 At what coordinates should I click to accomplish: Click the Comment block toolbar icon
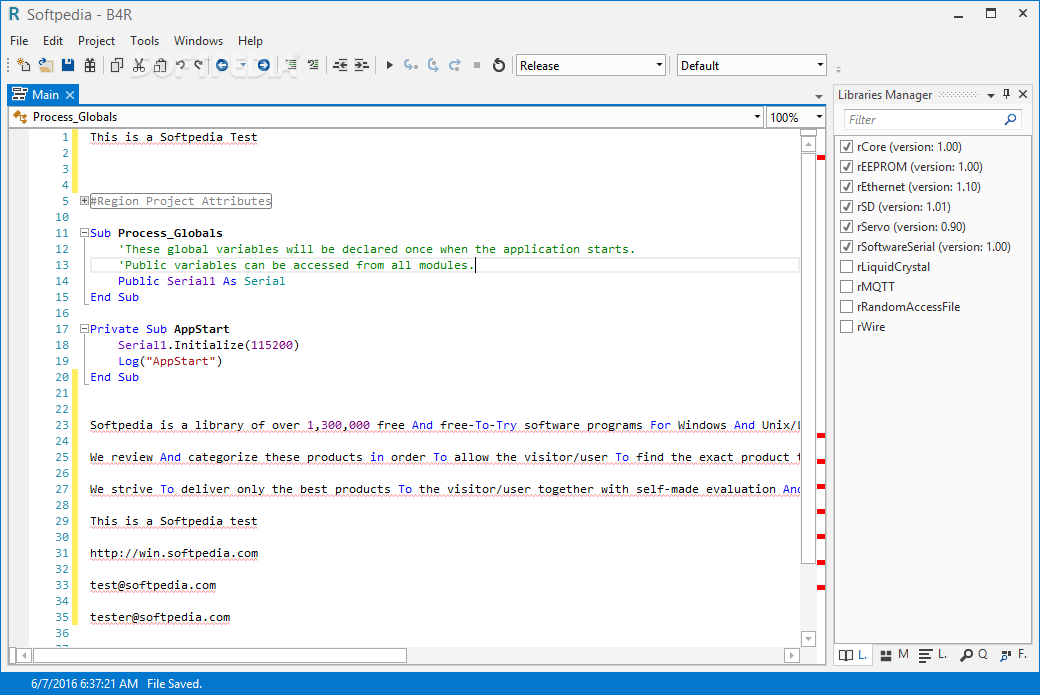pyautogui.click(x=291, y=65)
